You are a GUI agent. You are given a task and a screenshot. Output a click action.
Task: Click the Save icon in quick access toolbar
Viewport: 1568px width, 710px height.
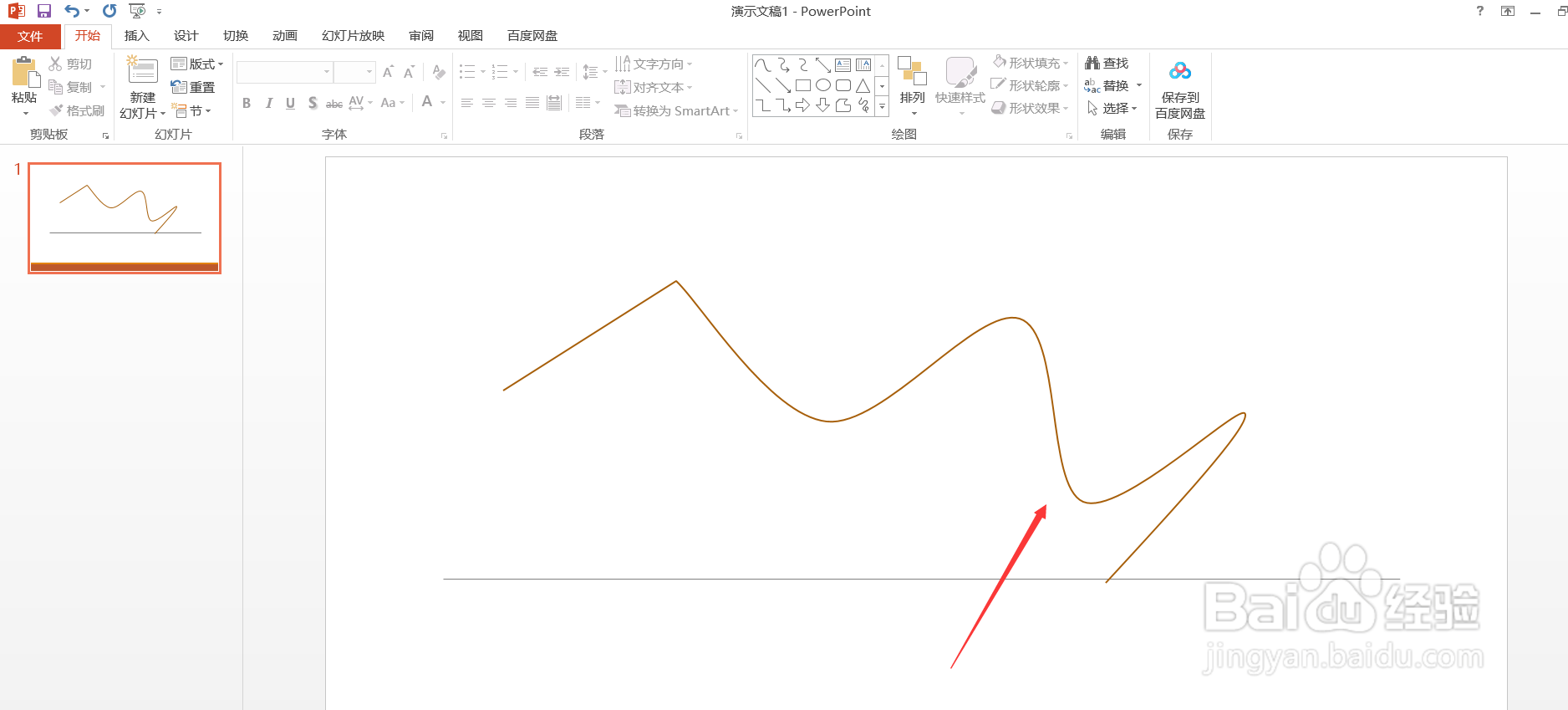[44, 11]
